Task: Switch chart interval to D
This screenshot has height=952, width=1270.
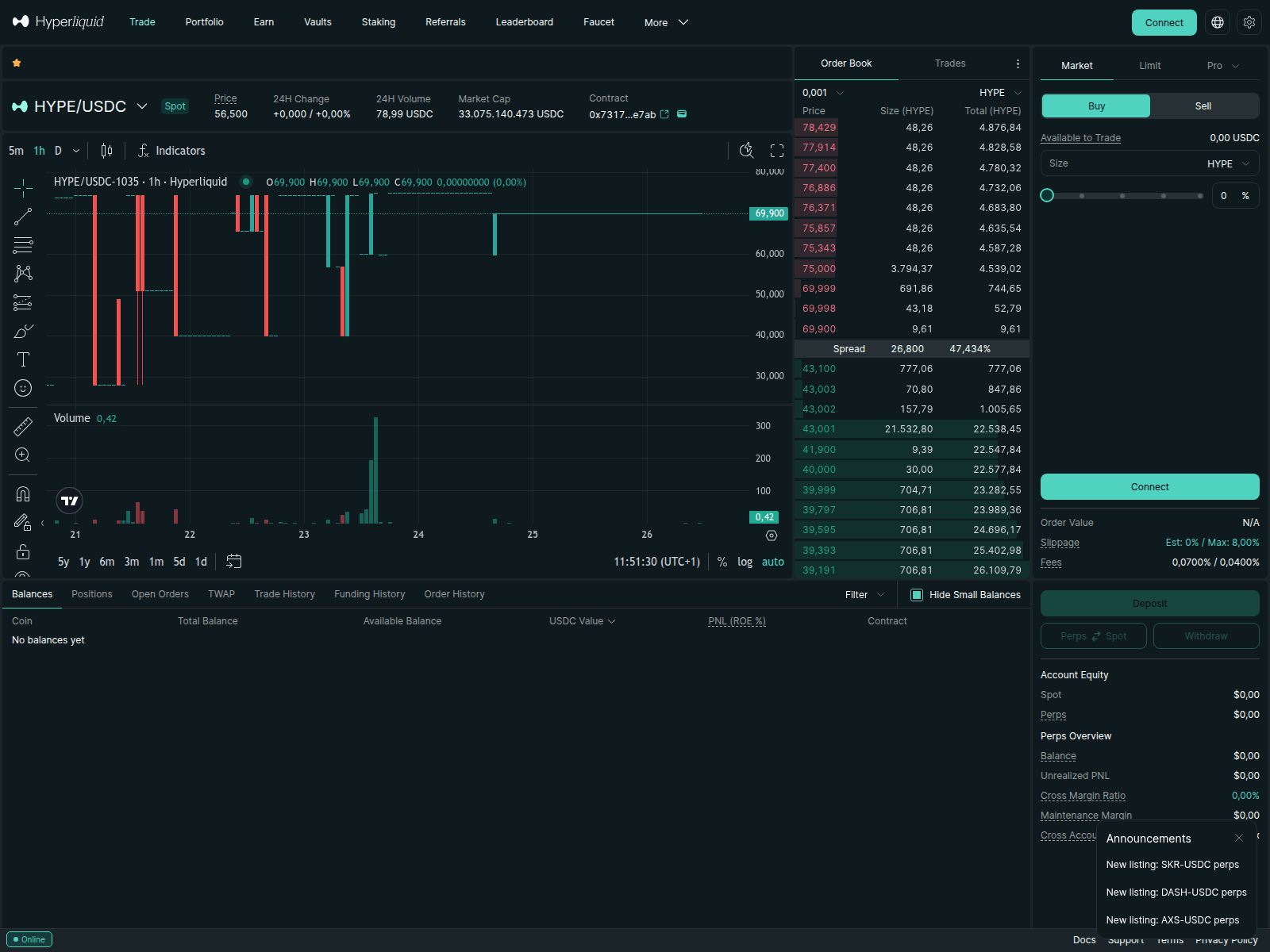Action: coord(58,151)
